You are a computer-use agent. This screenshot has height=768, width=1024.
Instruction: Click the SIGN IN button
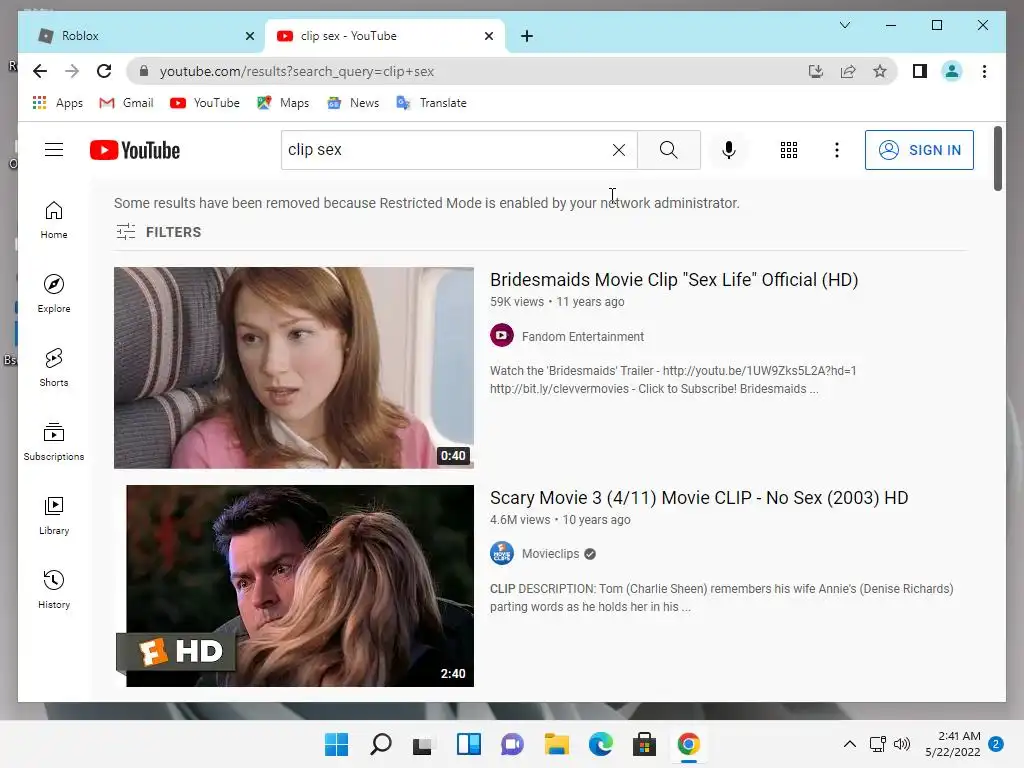[919, 150]
